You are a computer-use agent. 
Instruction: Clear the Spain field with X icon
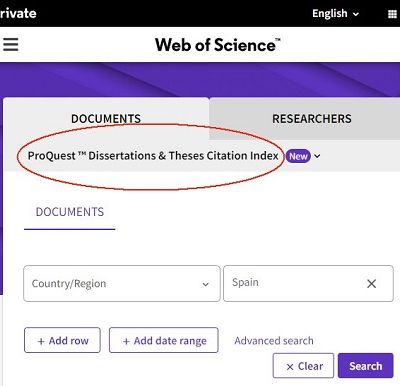point(371,284)
